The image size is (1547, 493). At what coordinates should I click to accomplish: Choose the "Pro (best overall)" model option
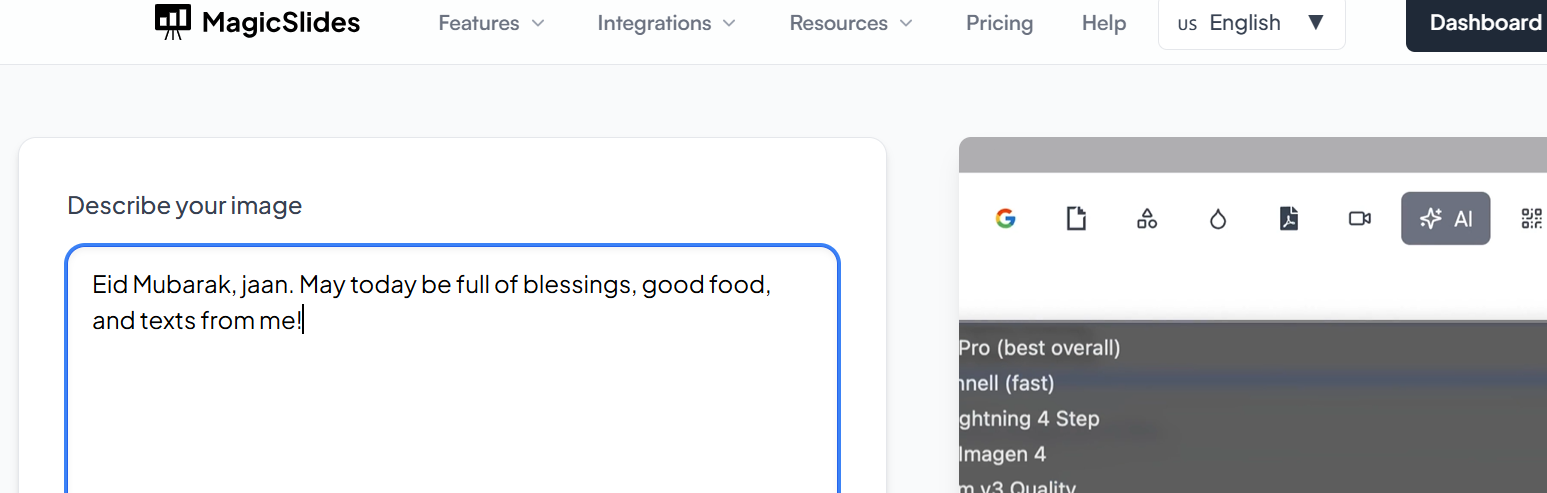(x=1040, y=348)
